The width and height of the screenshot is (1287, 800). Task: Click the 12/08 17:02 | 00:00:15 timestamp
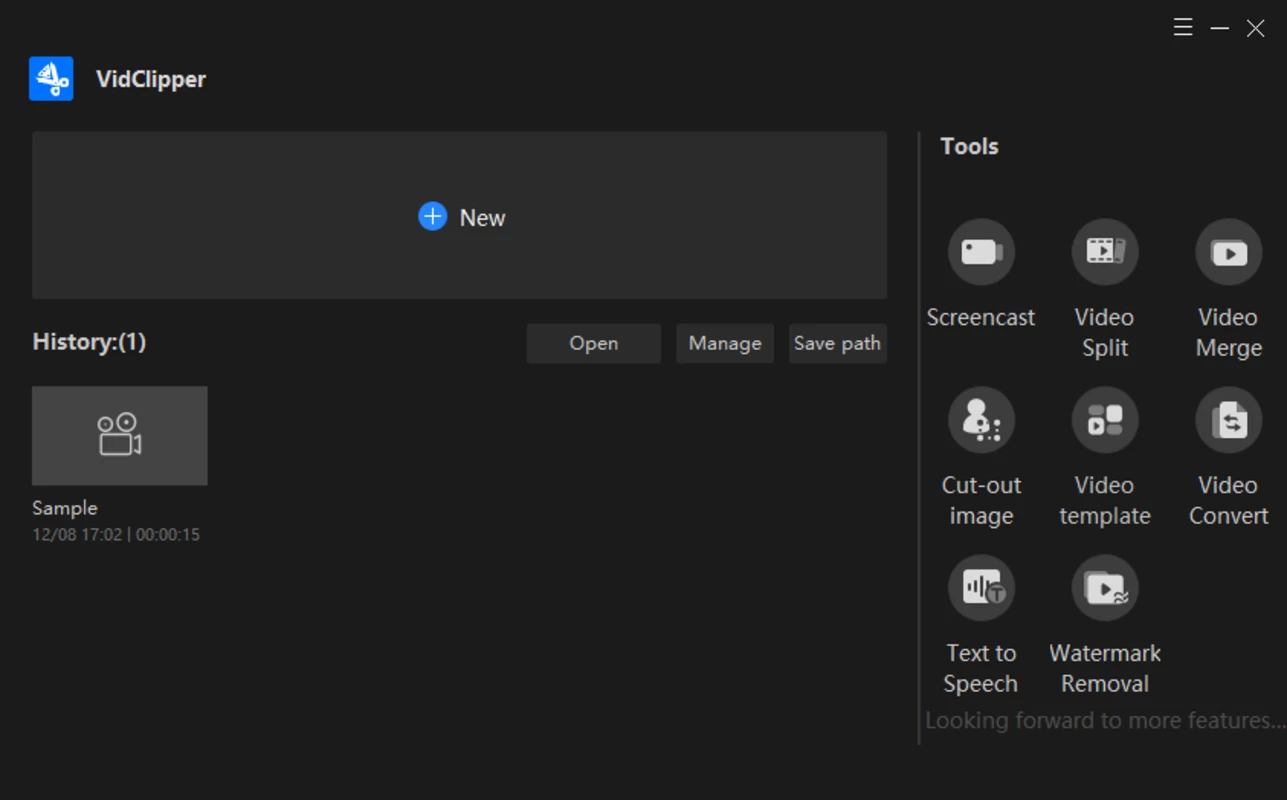tap(116, 535)
